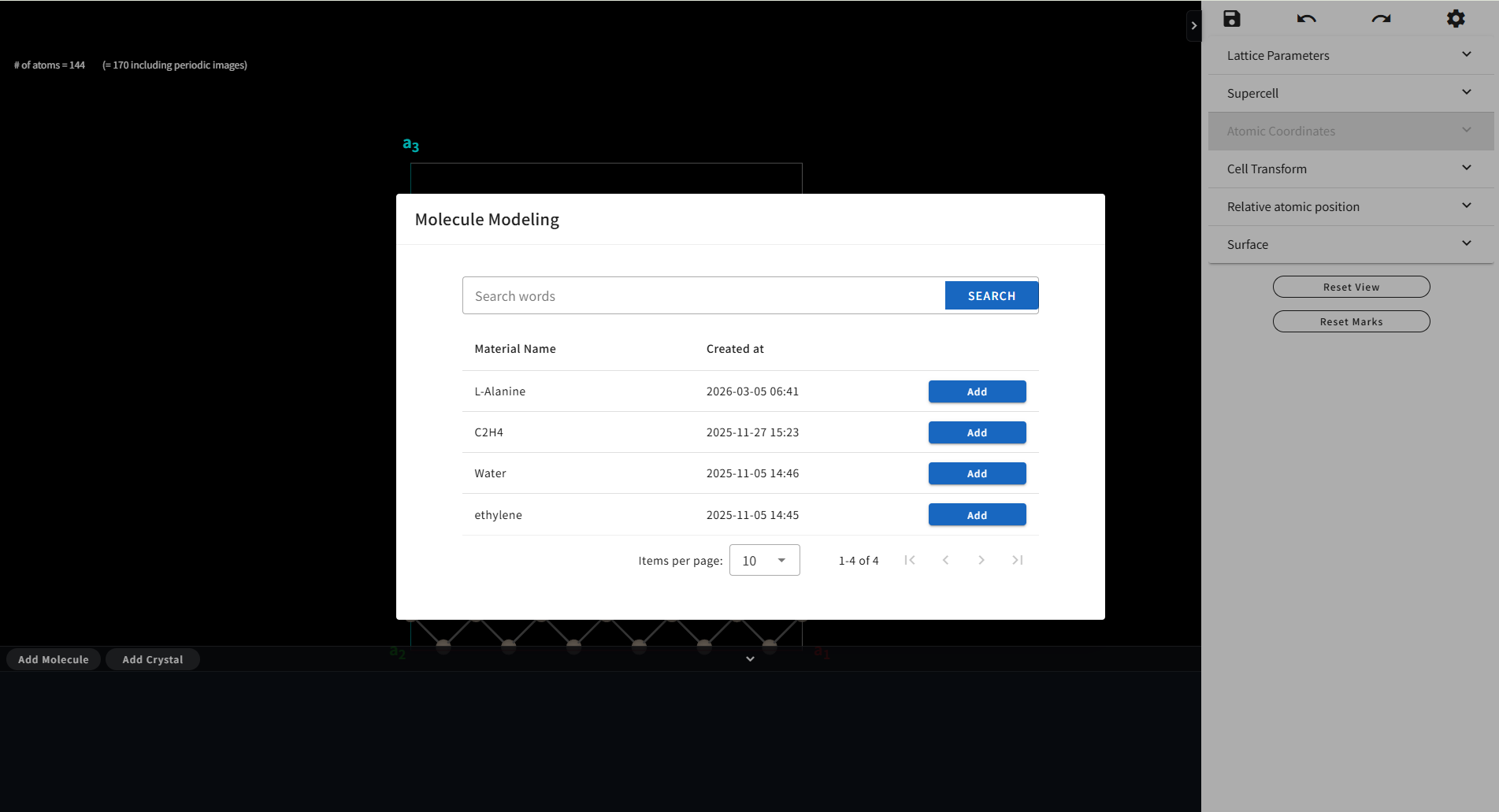
Task: Jump to first page of molecule list
Action: point(910,560)
